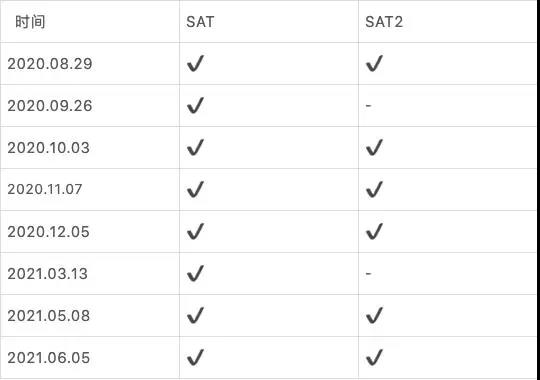Click the dash in SAT2 for 2021.03.13

(368, 274)
